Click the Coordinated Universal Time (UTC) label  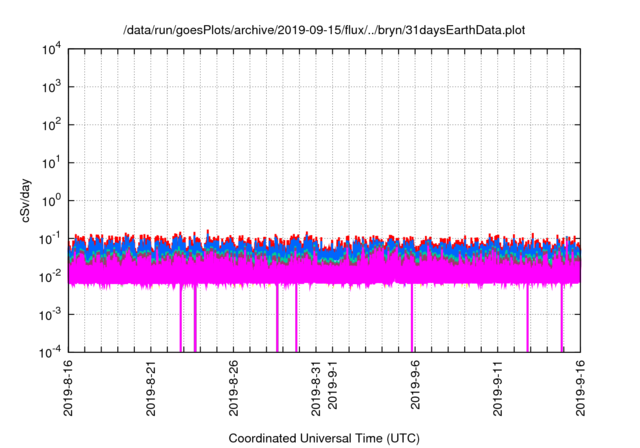coord(324,438)
